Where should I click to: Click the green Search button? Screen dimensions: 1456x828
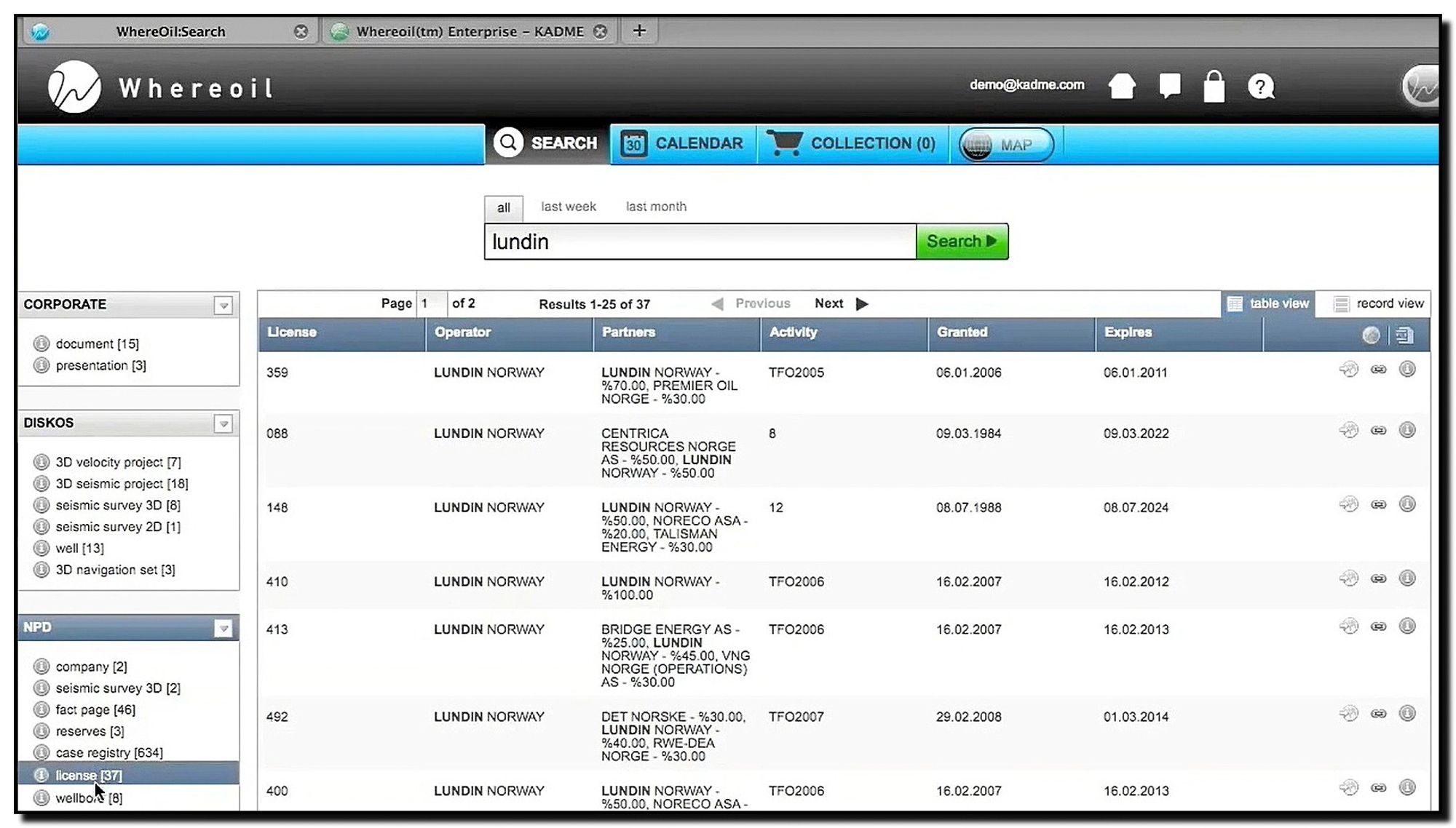point(962,242)
